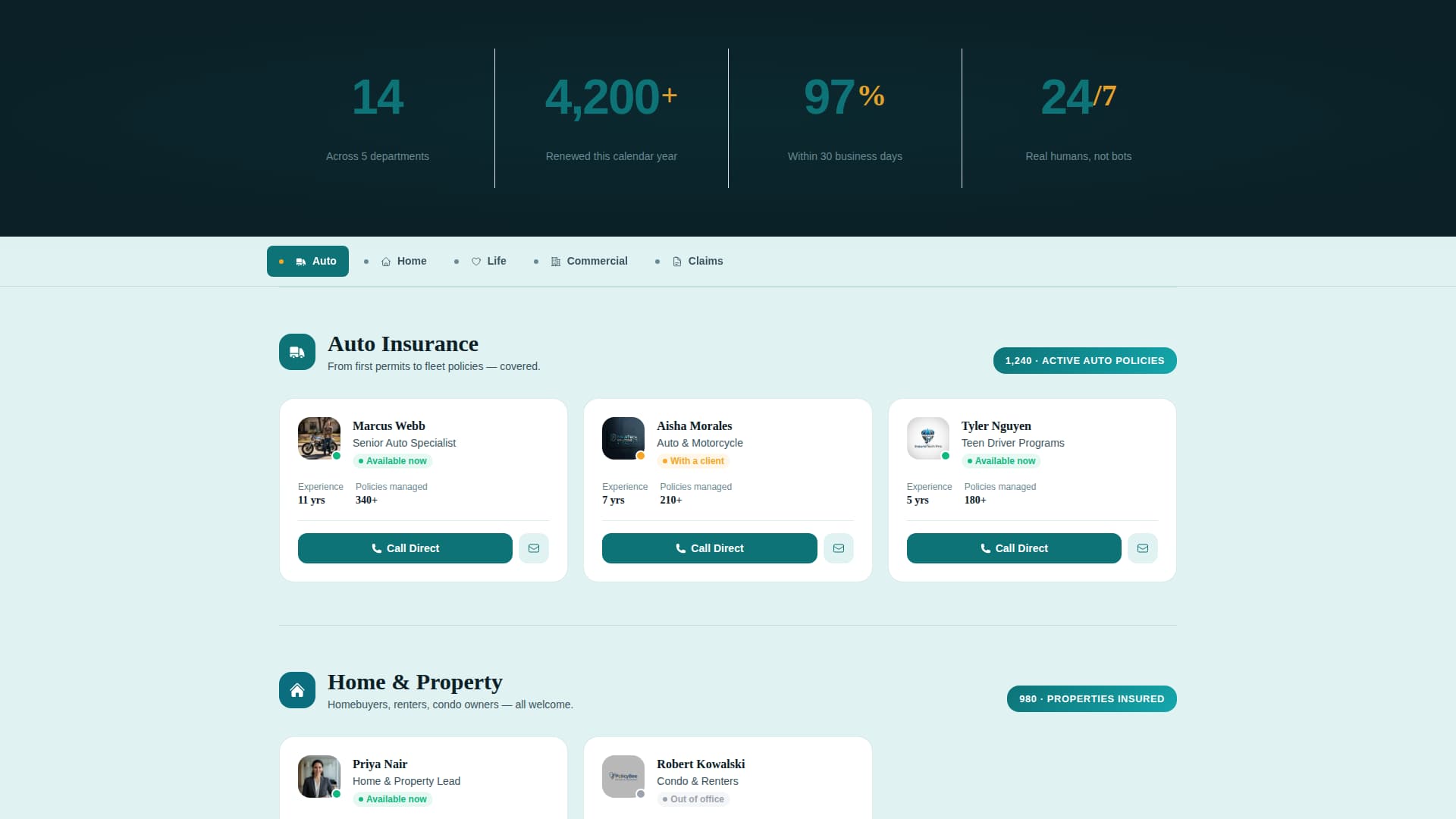
Task: Switch to the Home tab
Action: (x=395, y=261)
